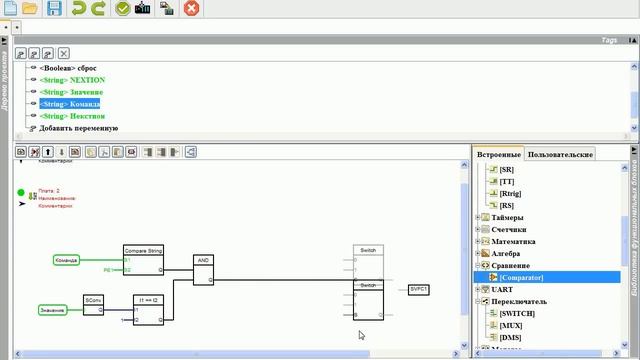640x360 pixels.
Task: Redo the last action
Action: 98,8
